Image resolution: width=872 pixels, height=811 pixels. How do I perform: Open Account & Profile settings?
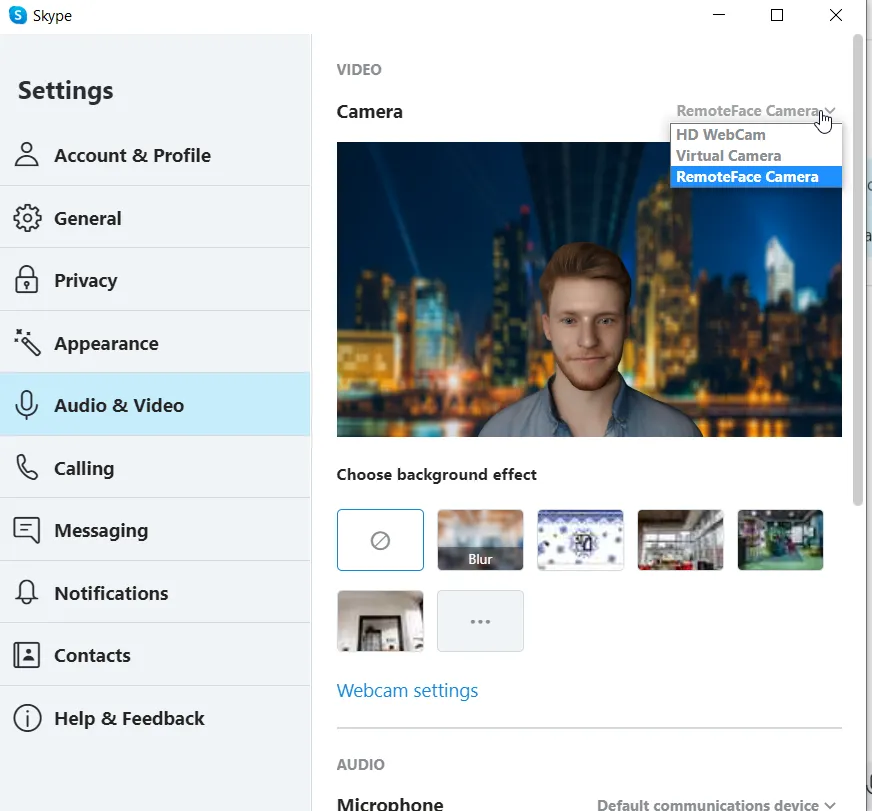(155, 155)
